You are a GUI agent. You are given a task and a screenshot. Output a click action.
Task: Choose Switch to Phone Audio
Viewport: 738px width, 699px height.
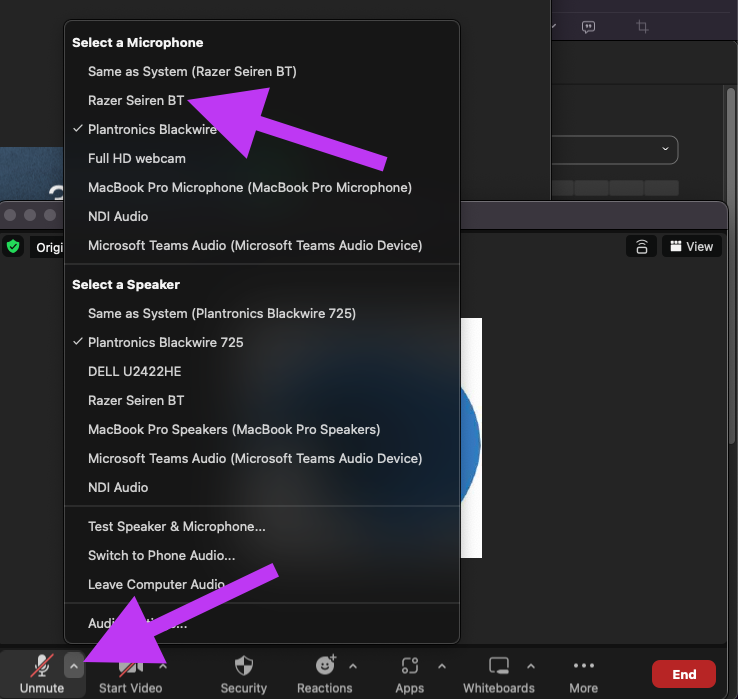(x=262, y=555)
